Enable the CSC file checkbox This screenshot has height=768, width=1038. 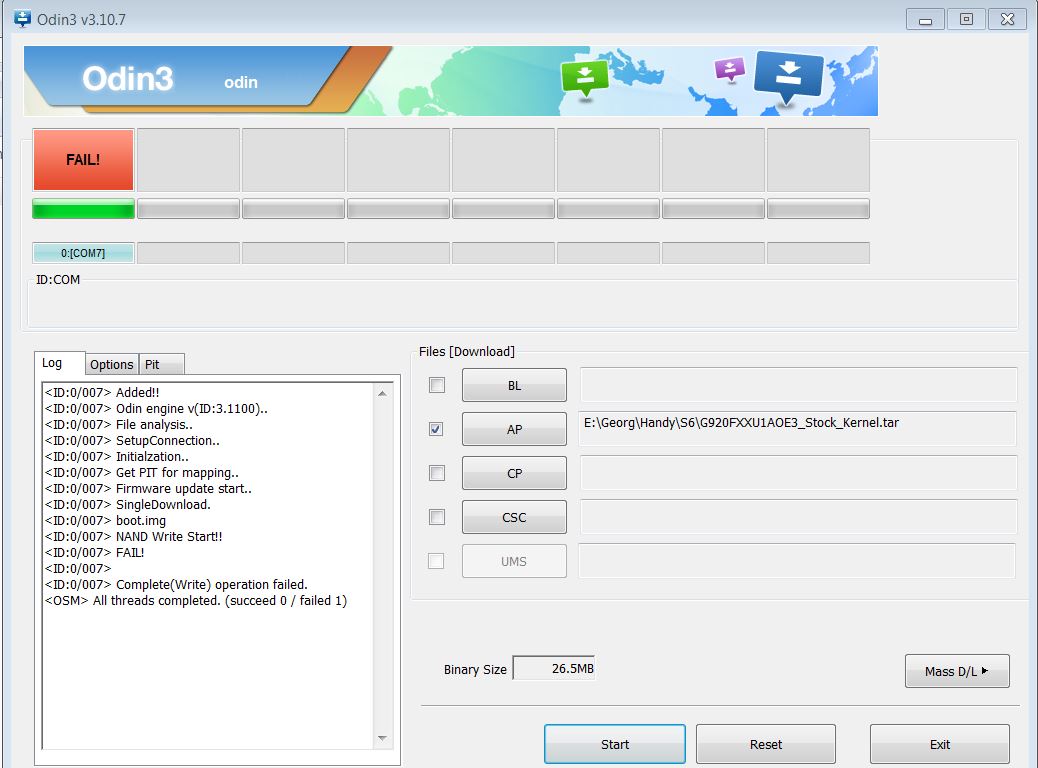[x=437, y=516]
